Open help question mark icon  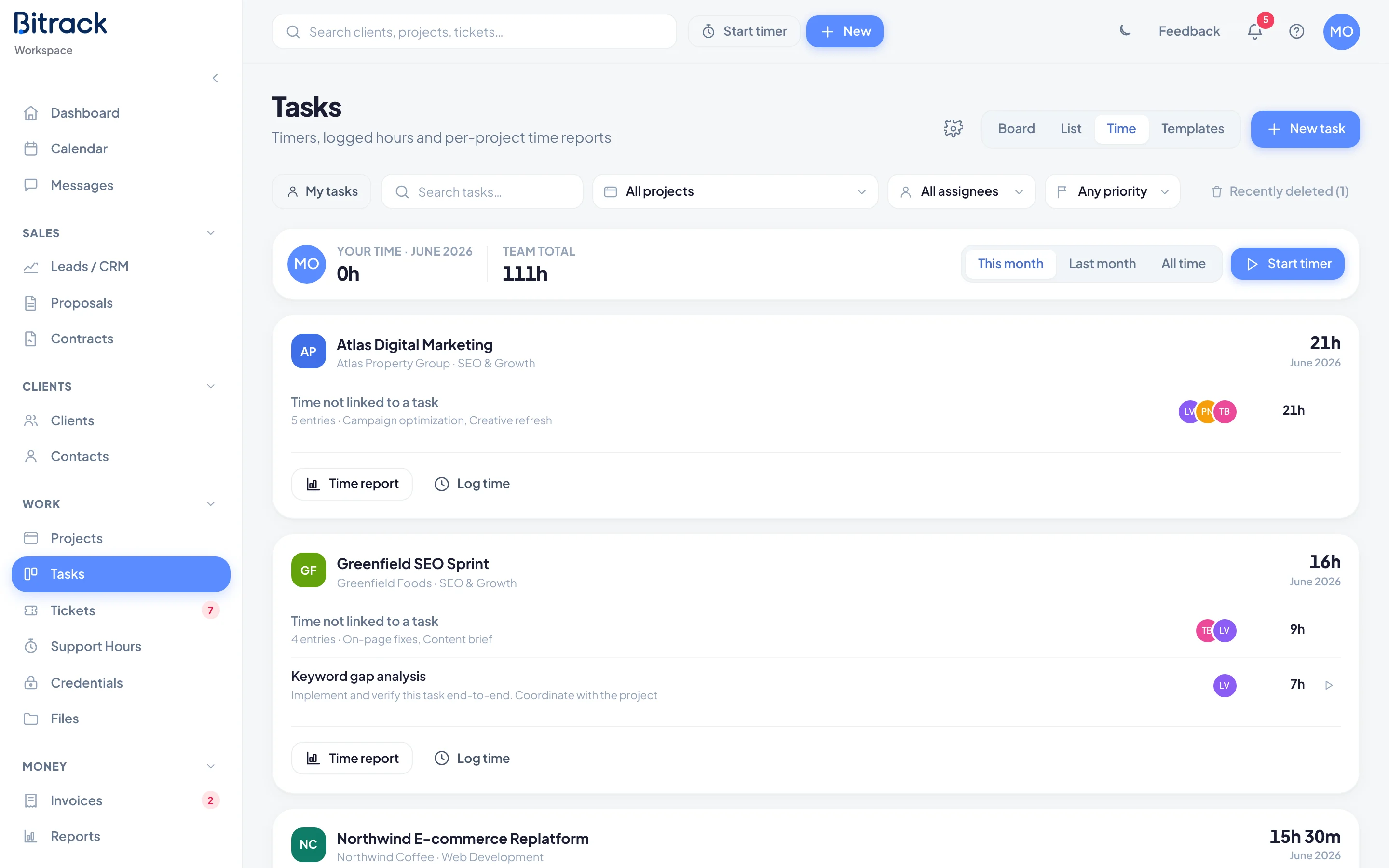point(1296,31)
